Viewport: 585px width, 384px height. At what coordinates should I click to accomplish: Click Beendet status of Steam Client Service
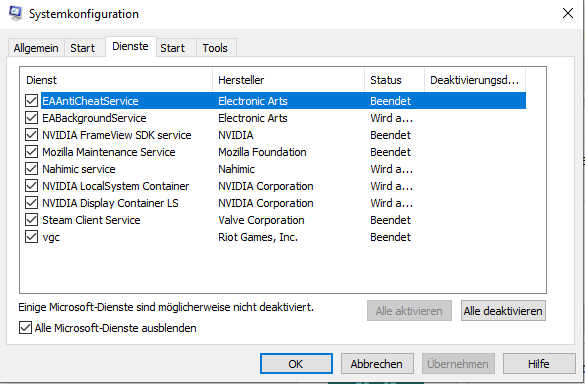click(390, 220)
